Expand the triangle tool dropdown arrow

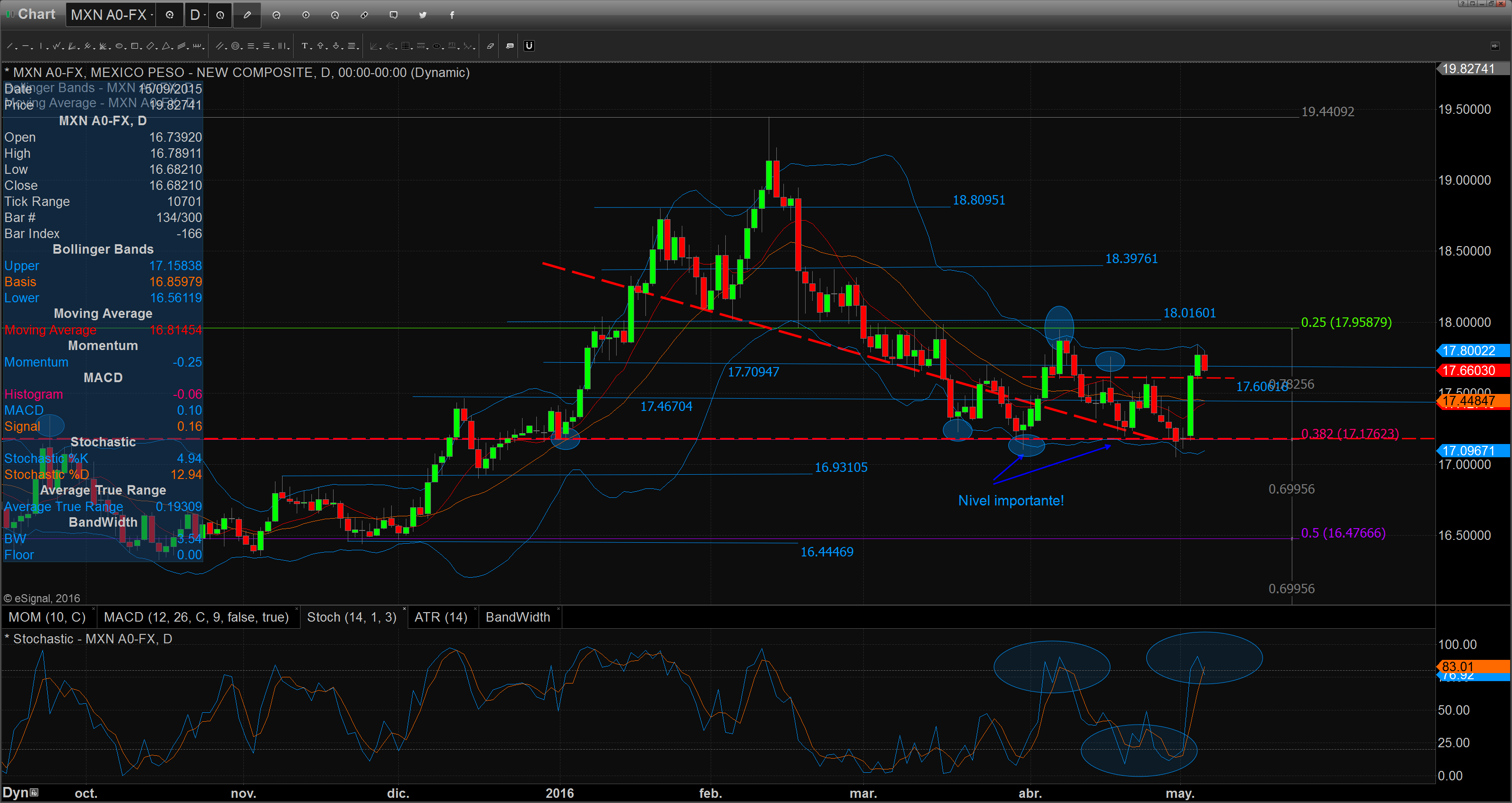172,49
